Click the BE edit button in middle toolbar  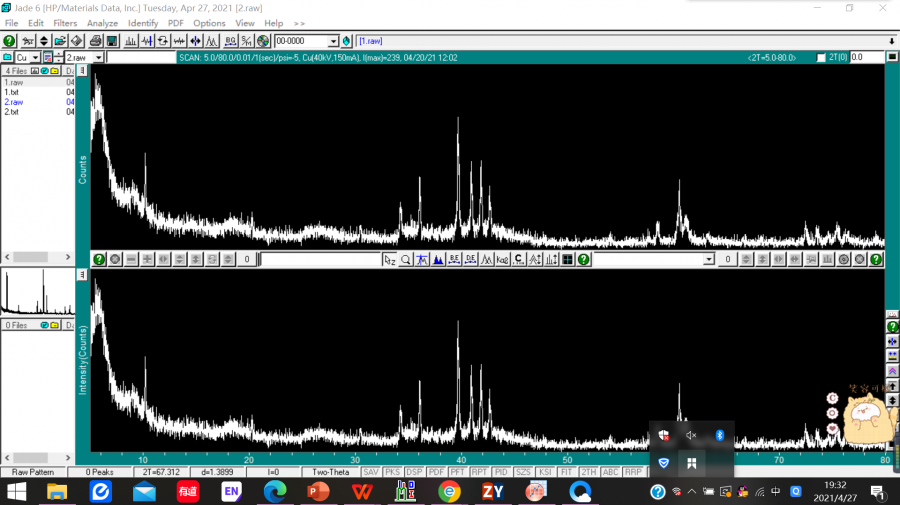[454, 260]
